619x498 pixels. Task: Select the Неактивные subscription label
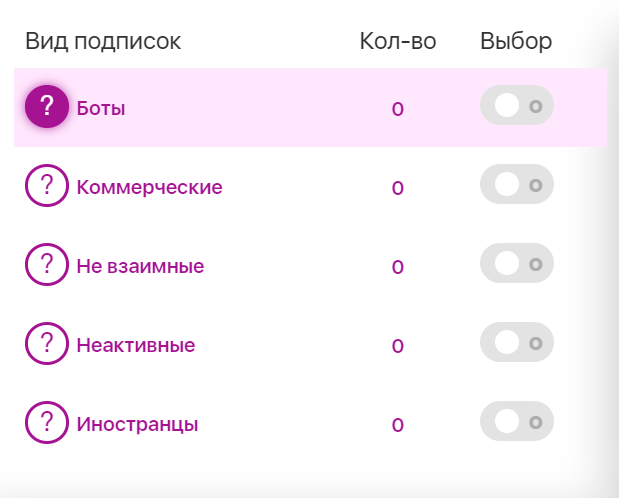[x=135, y=346]
